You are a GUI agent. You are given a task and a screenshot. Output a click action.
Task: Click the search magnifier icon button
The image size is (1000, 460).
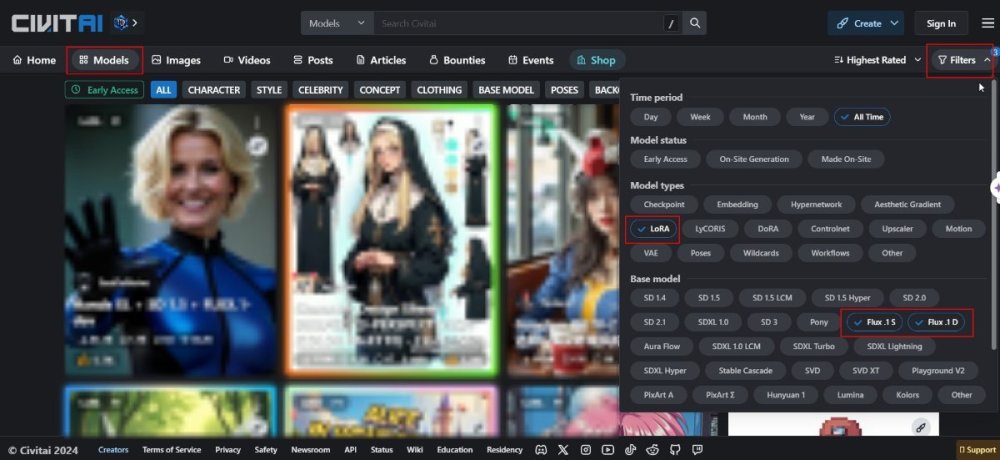click(695, 23)
